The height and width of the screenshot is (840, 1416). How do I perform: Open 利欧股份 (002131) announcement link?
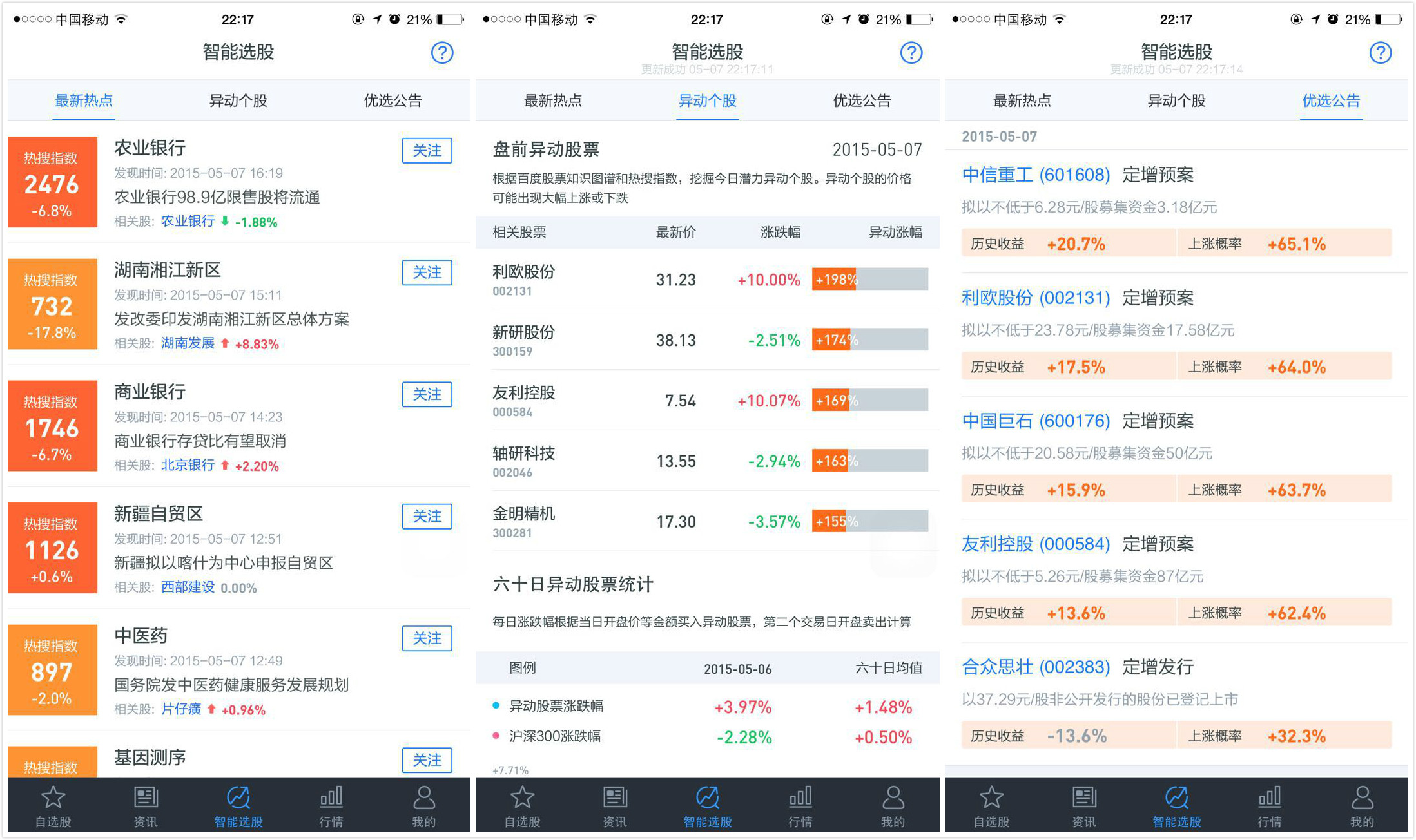tap(1036, 298)
